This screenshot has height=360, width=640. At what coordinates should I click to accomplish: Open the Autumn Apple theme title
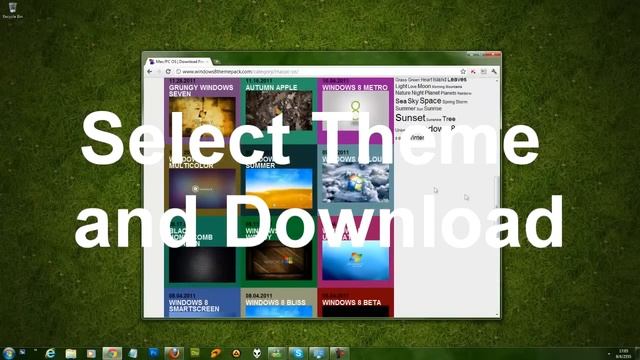click(x=271, y=87)
